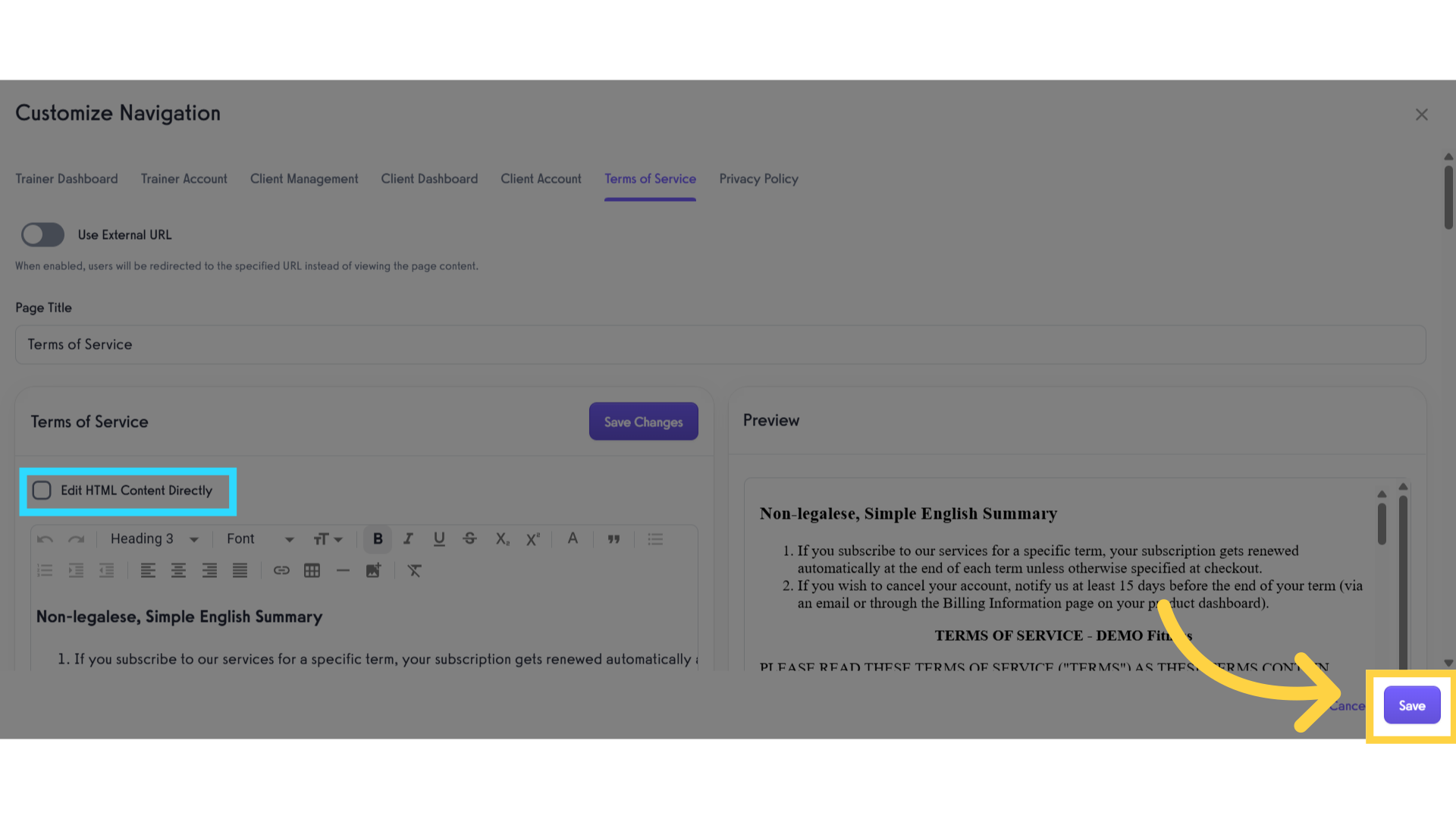Insert a table
Viewport: 1456px width, 819px height.
tap(312, 570)
